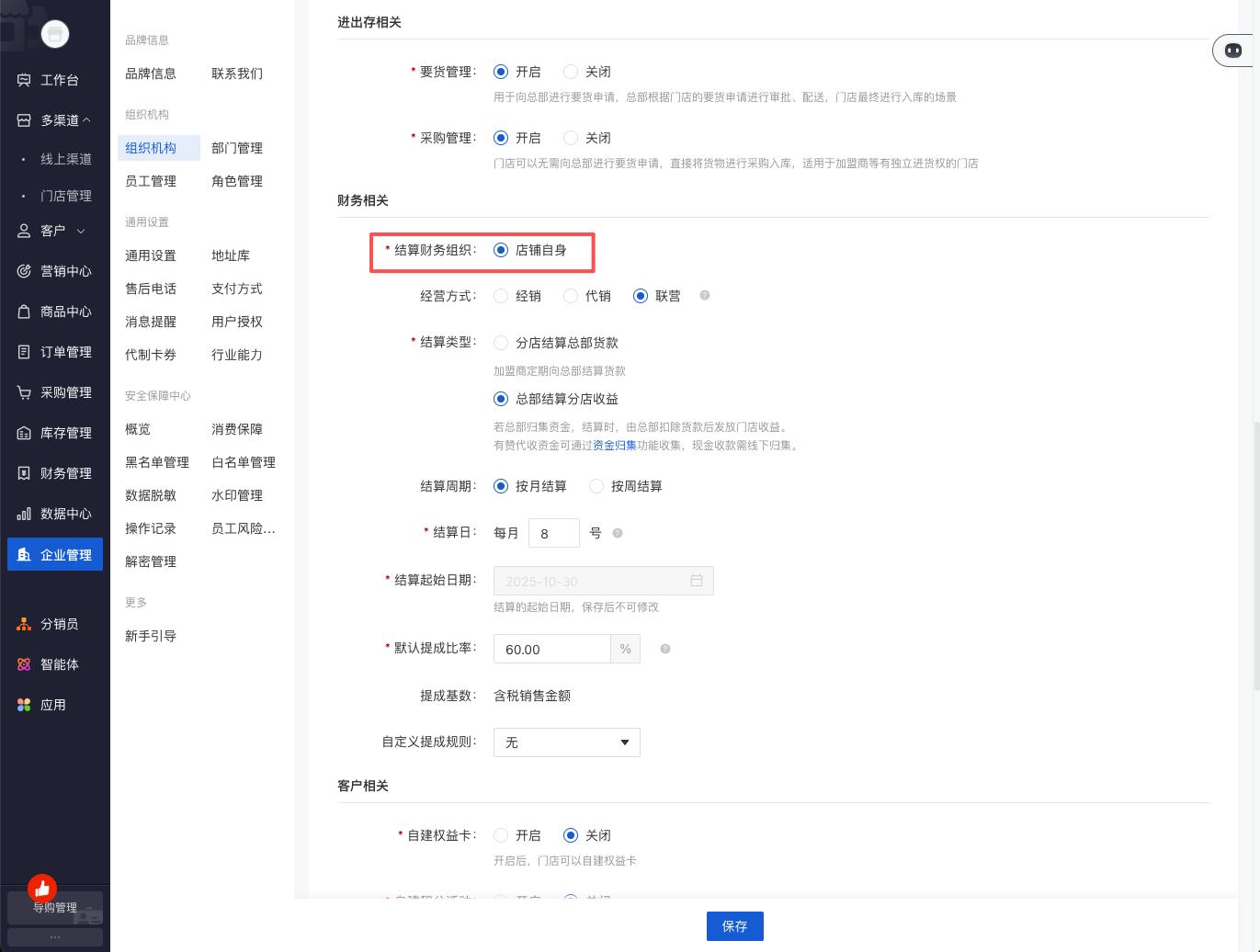Click the 营销中心 marketing icon
This screenshot has height=952, width=1260.
coord(24,271)
